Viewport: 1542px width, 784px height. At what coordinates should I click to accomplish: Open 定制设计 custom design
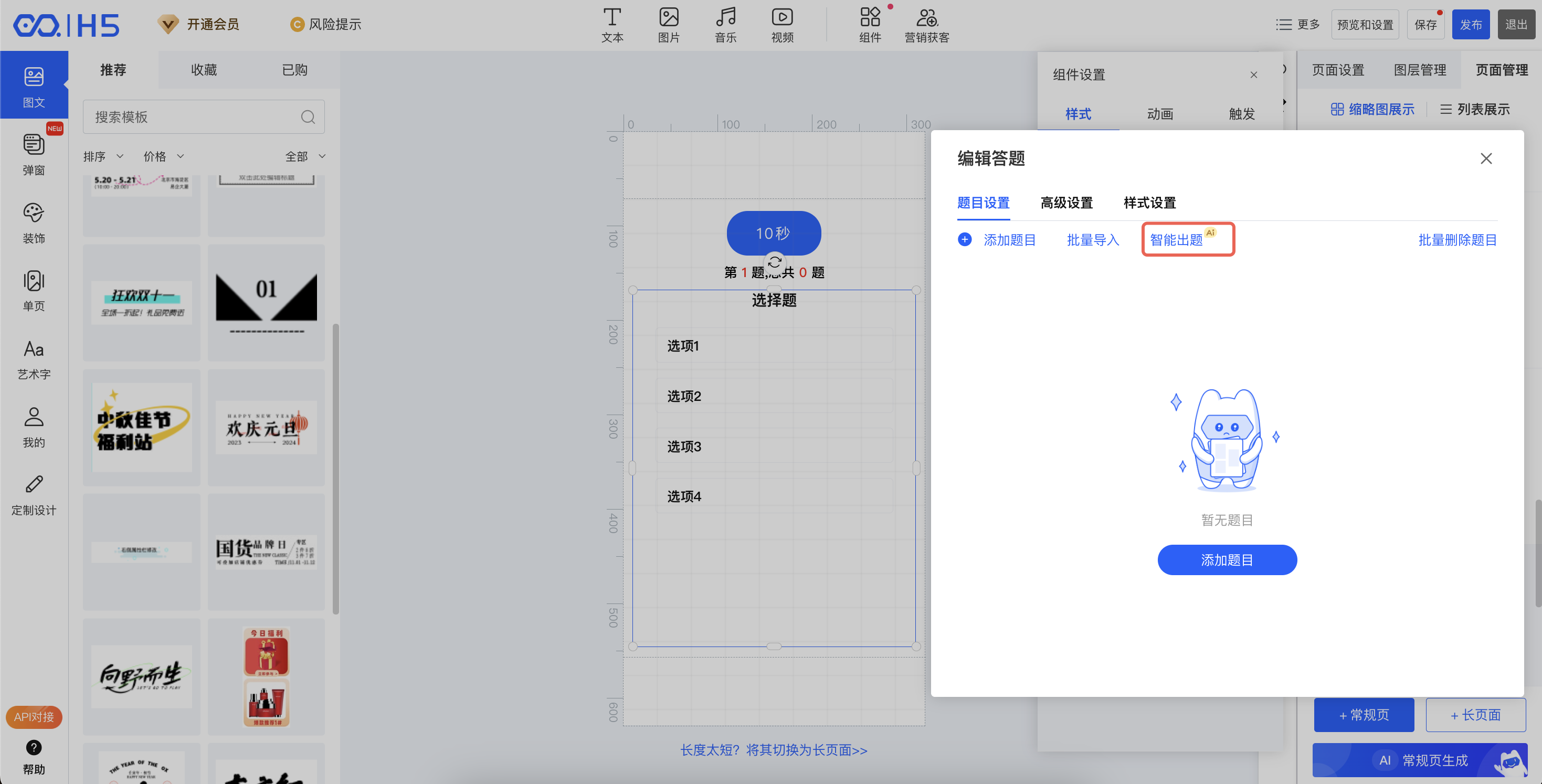coord(34,495)
